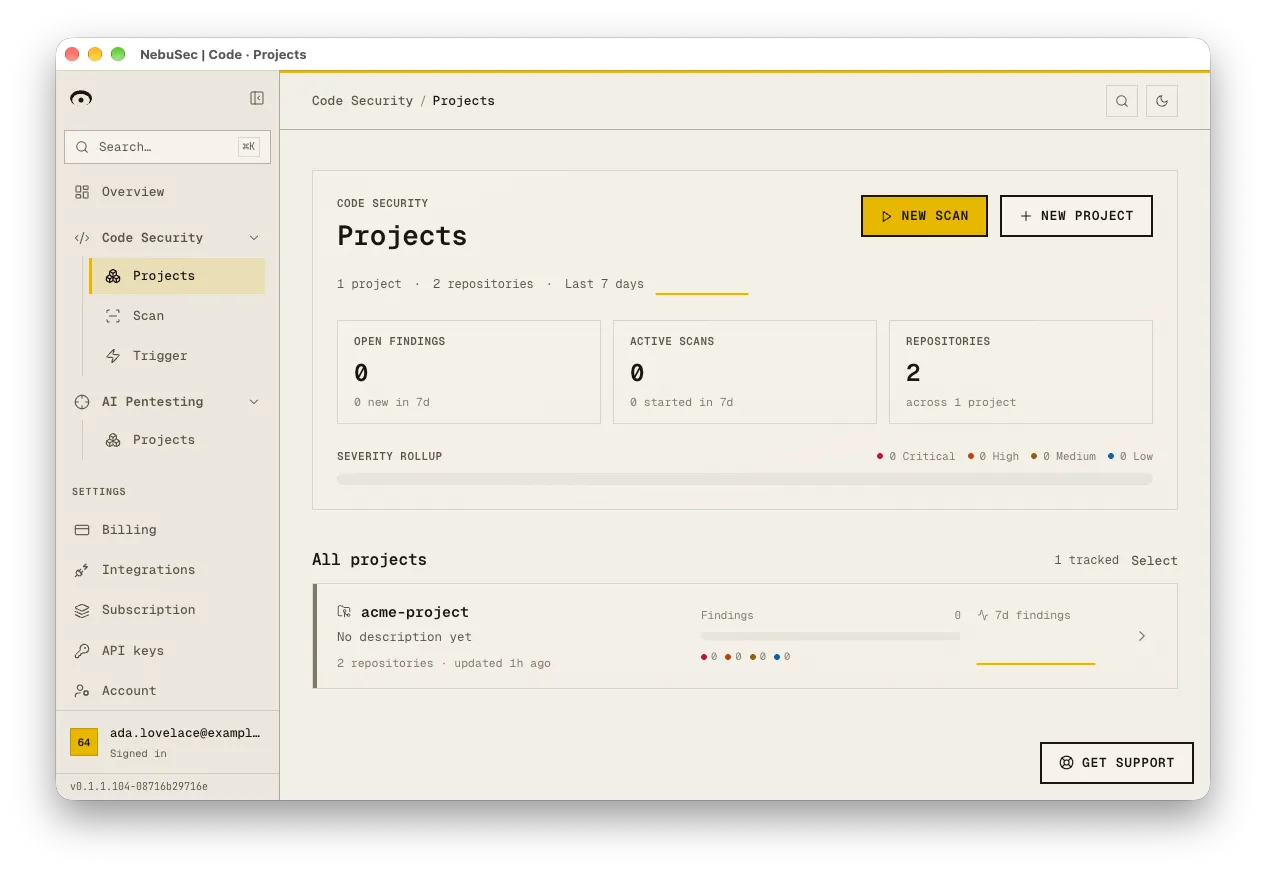Click the Code Security brackets icon

(x=82, y=238)
